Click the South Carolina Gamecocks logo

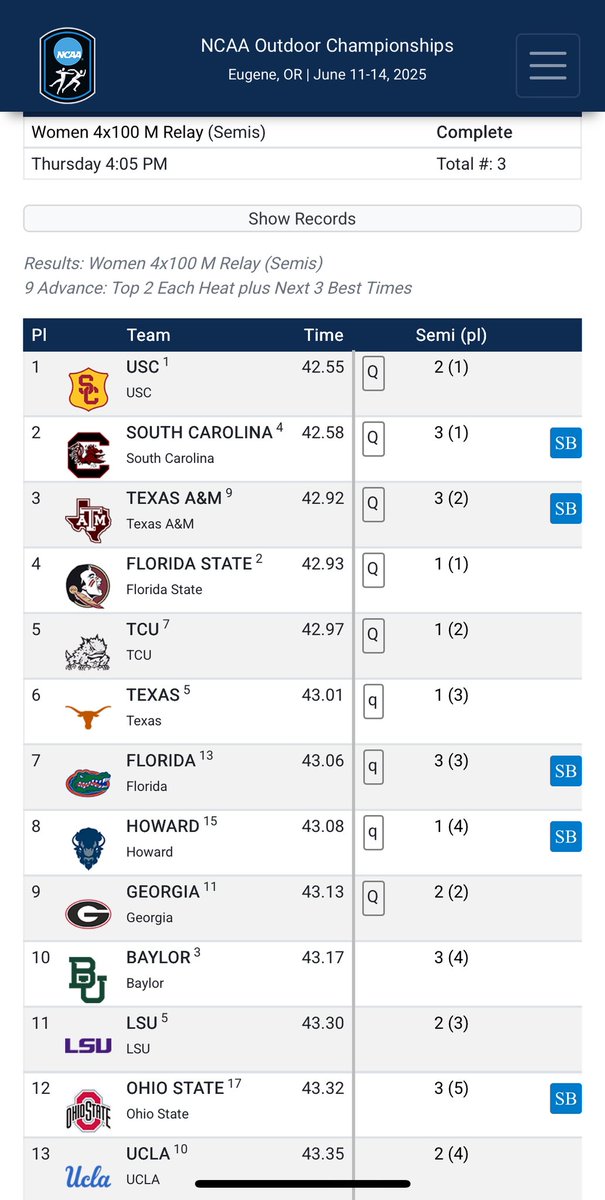88,455
